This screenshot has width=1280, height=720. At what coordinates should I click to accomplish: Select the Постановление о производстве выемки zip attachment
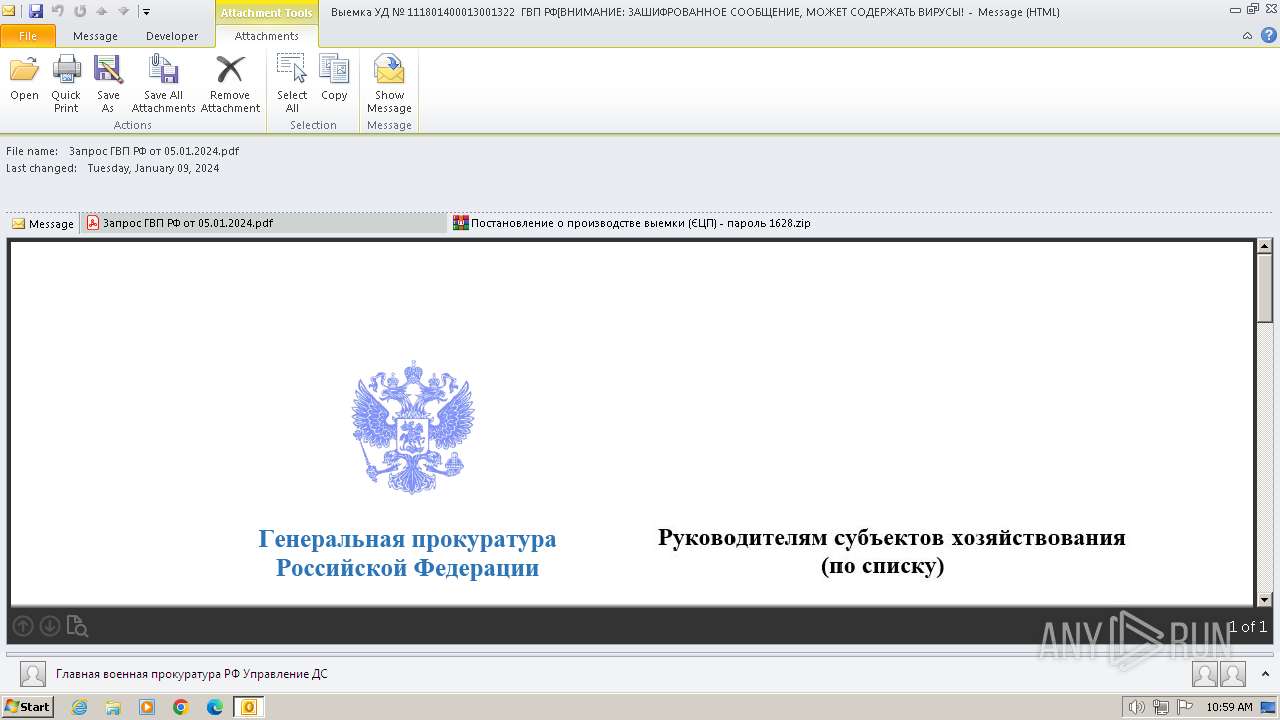click(632, 223)
